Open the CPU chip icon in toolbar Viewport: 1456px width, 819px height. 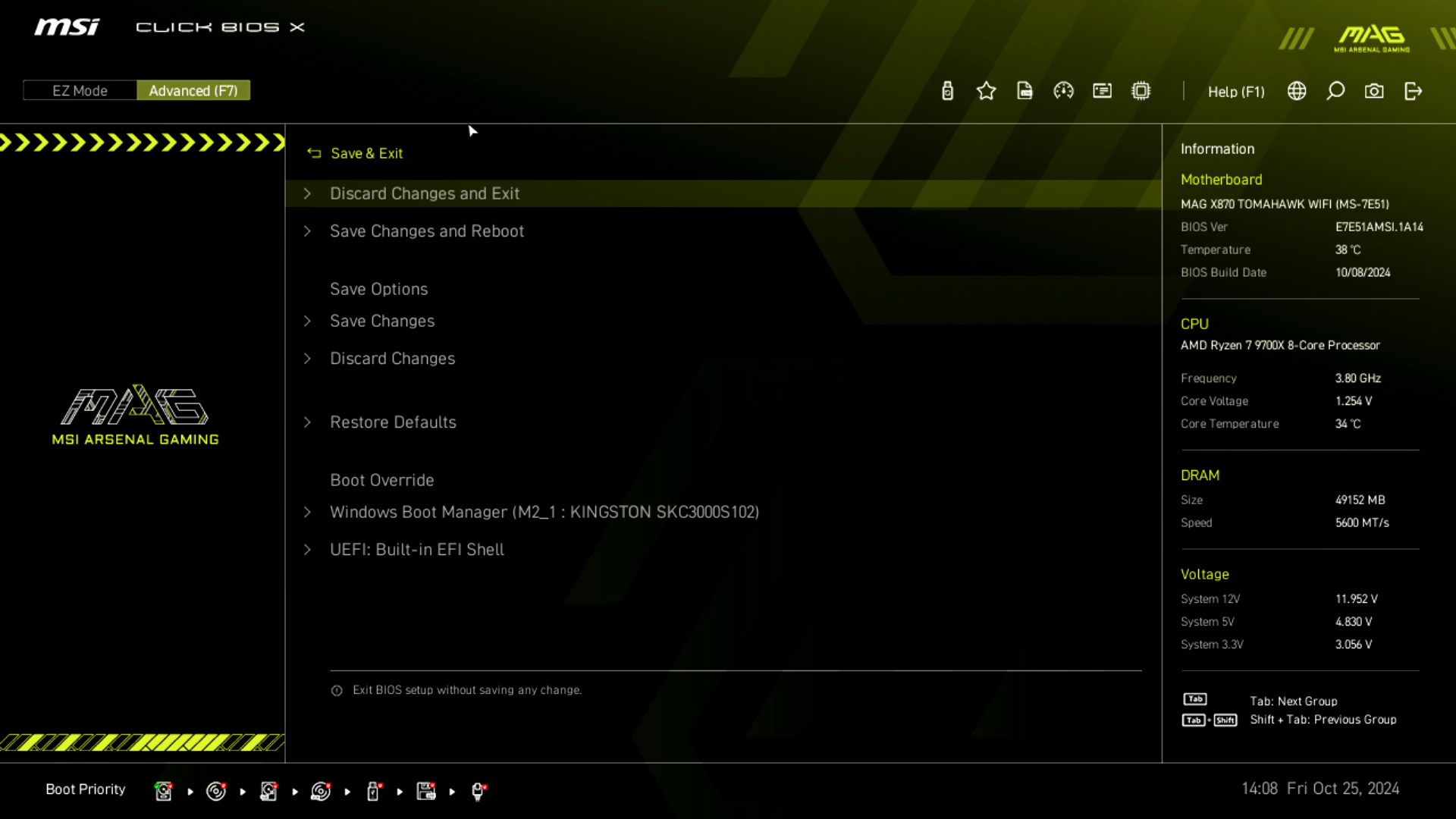click(x=1141, y=91)
